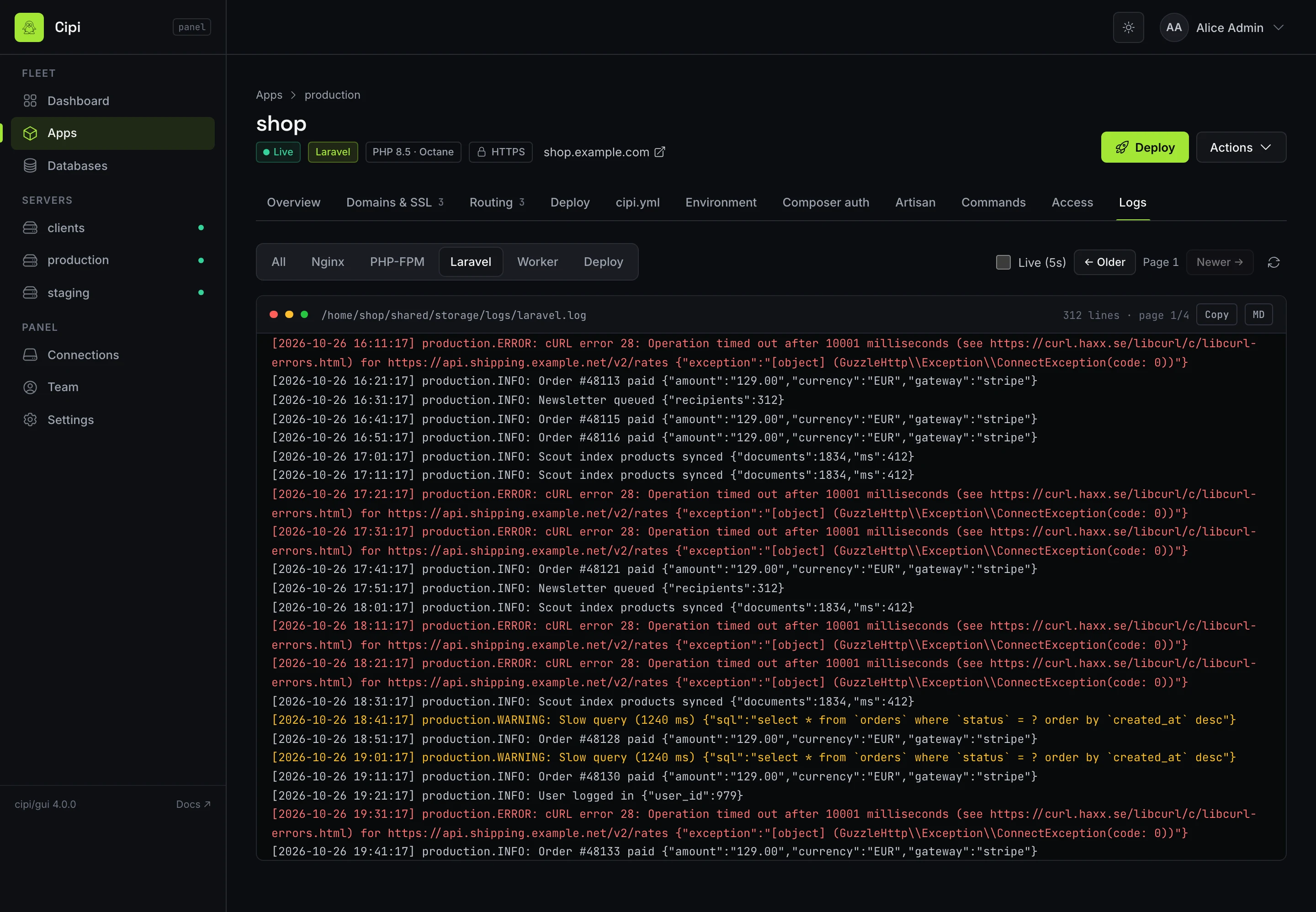
Task: Click the red dot in log window header
Action: (x=274, y=315)
